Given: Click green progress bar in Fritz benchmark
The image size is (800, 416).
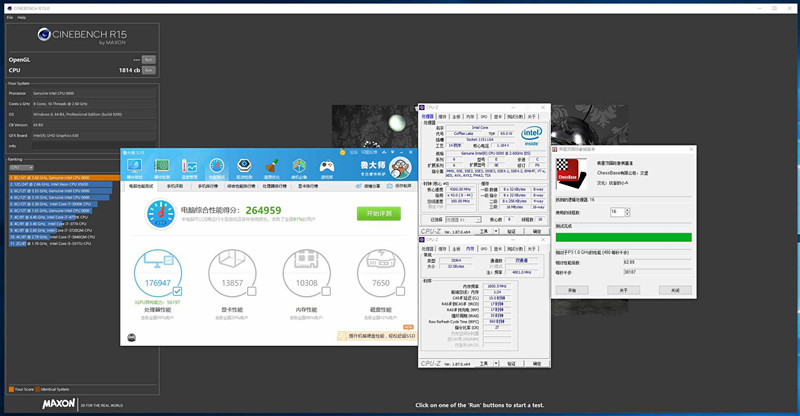Looking at the screenshot, I should (x=623, y=237).
